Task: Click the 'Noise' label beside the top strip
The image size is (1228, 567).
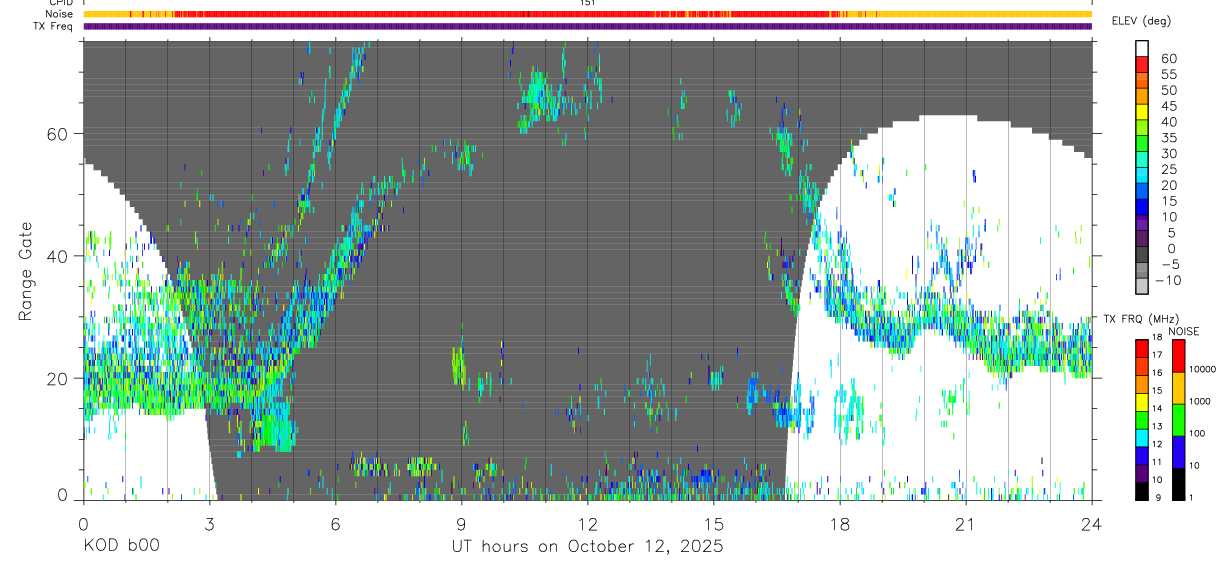Action: point(60,14)
